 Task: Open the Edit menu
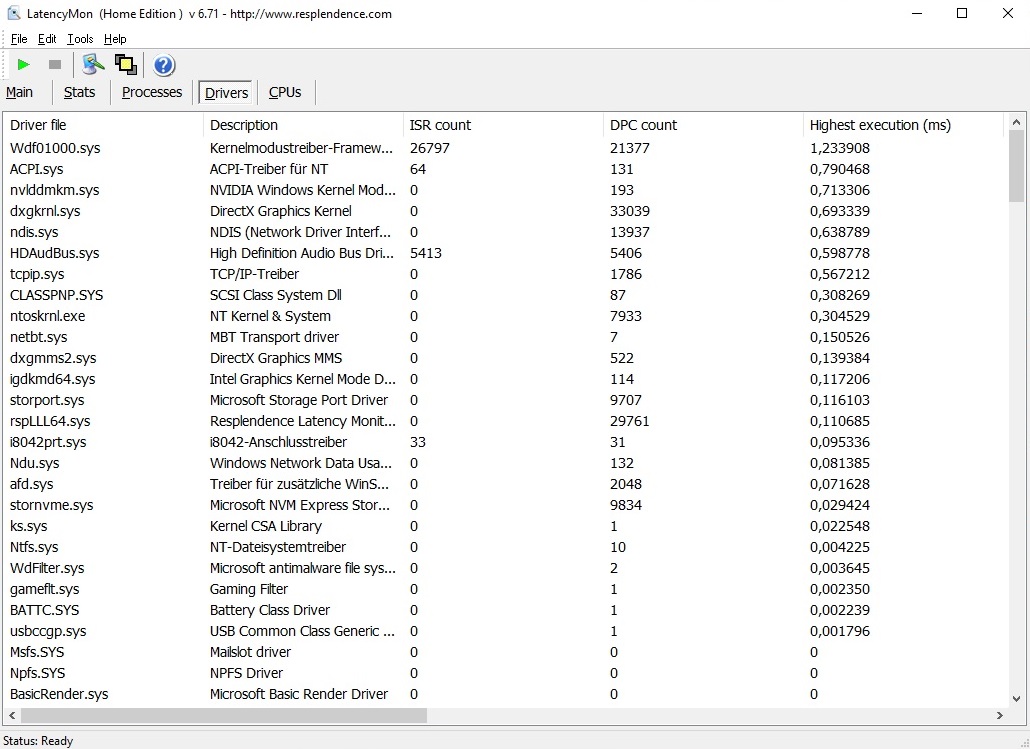[47, 39]
